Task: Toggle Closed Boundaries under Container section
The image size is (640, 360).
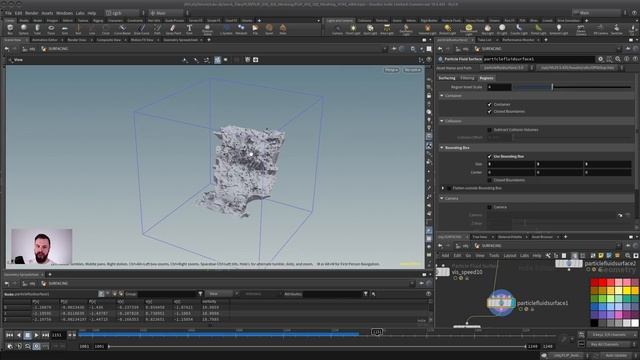Action: (489, 111)
